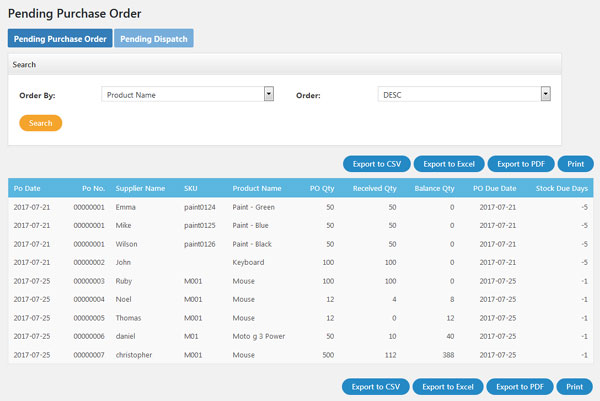600x401 pixels.
Task: Select the SKU column header
Action: pos(191,188)
